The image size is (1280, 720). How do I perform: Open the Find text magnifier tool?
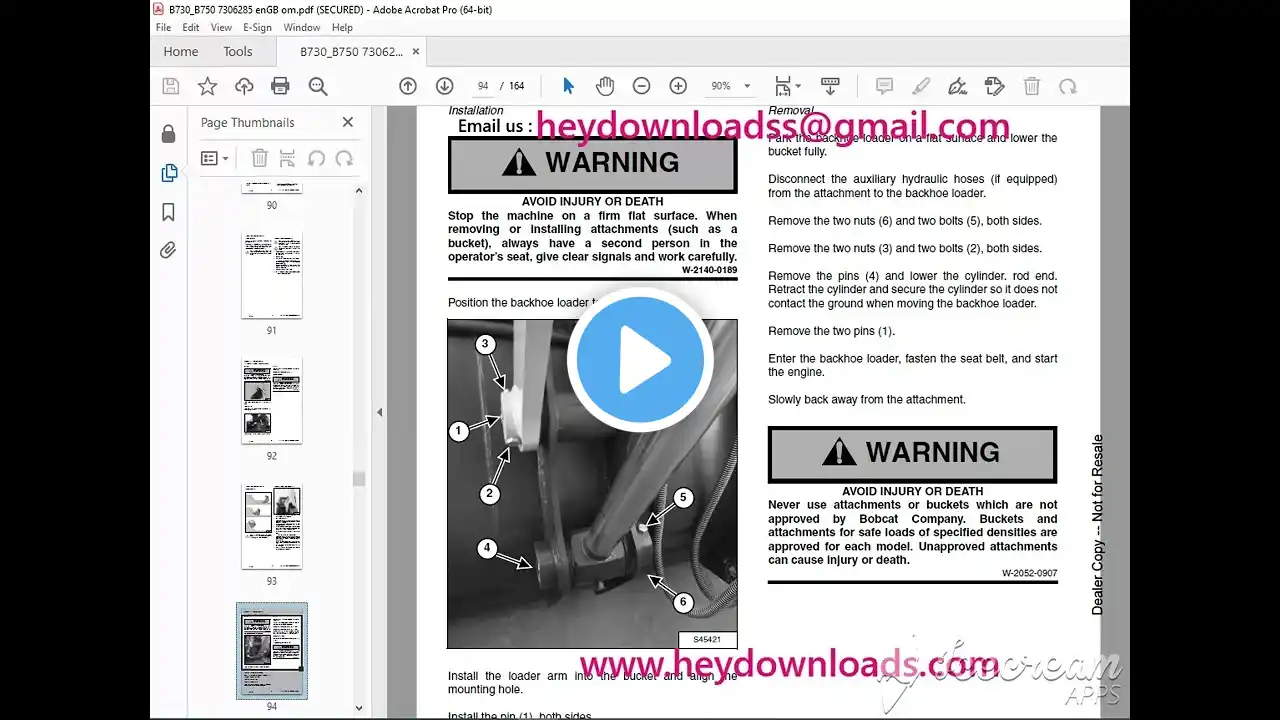coord(318,86)
